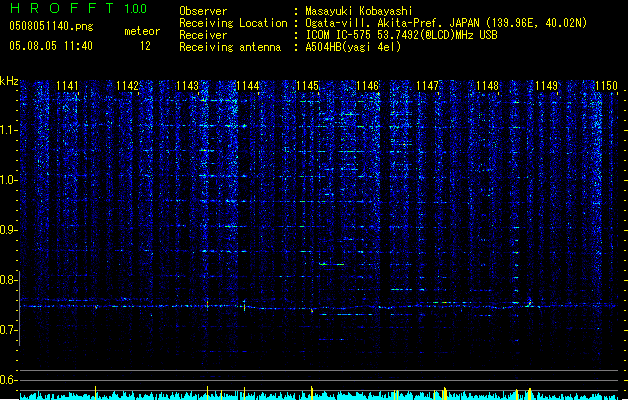Click the 1149 time marker

click(546, 86)
